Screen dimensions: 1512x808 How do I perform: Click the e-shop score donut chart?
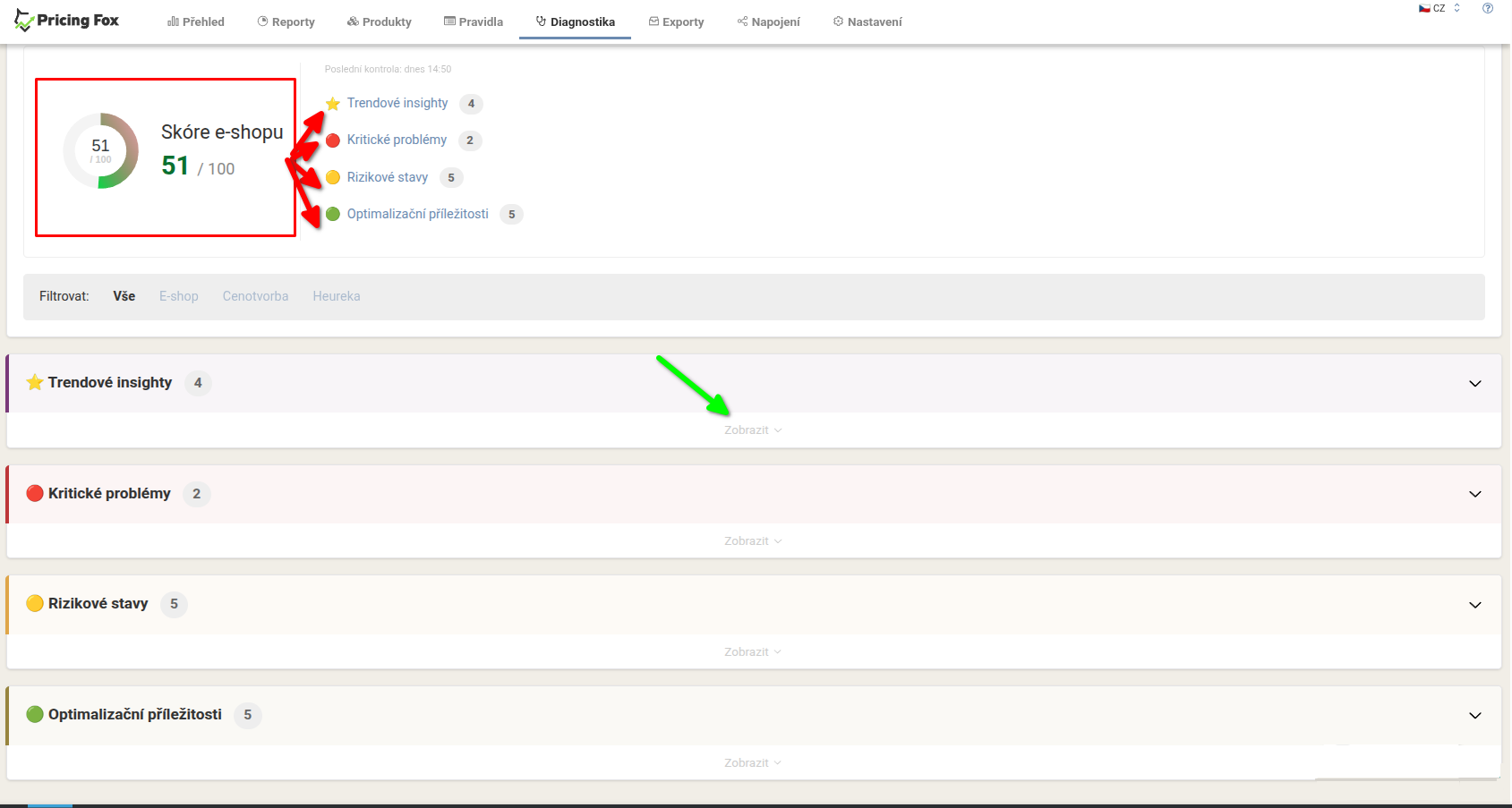[101, 151]
